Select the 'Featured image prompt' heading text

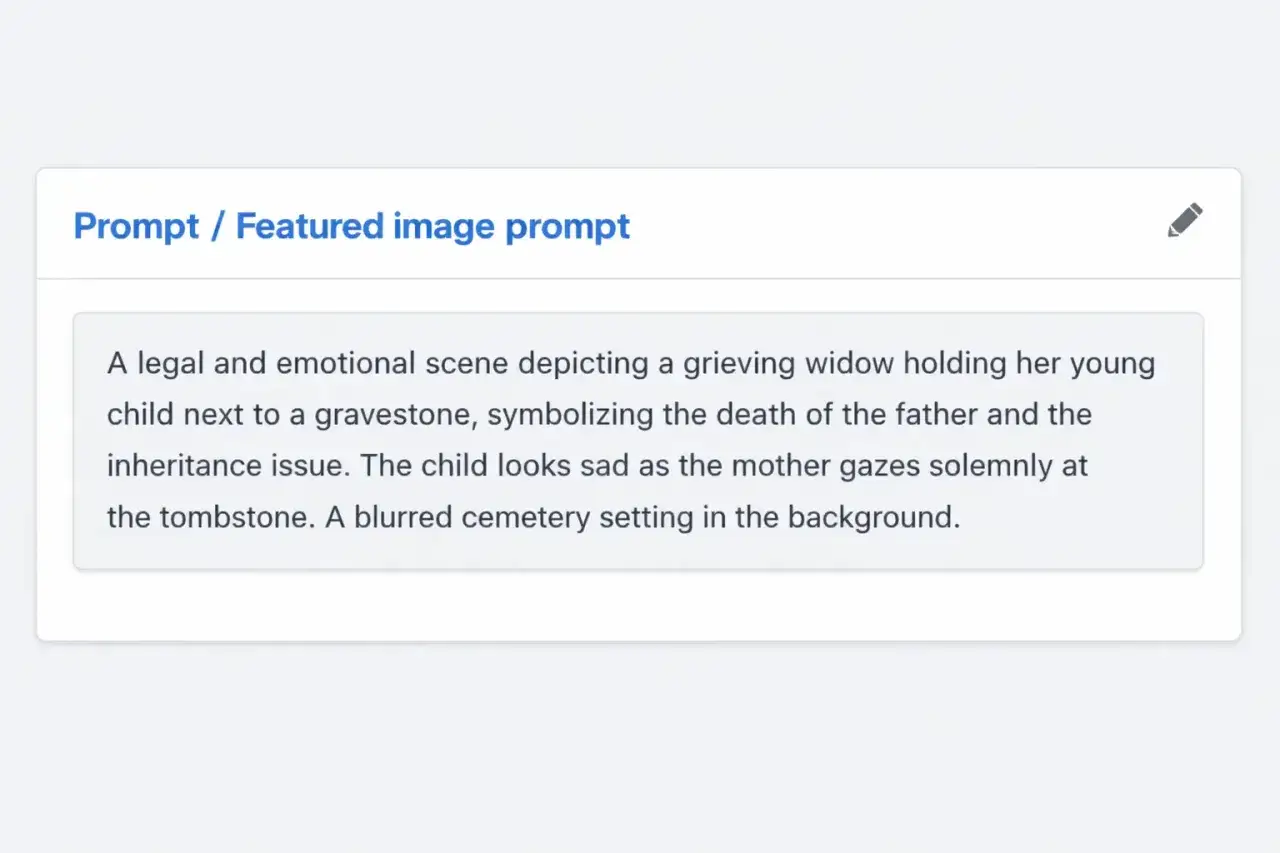click(432, 226)
